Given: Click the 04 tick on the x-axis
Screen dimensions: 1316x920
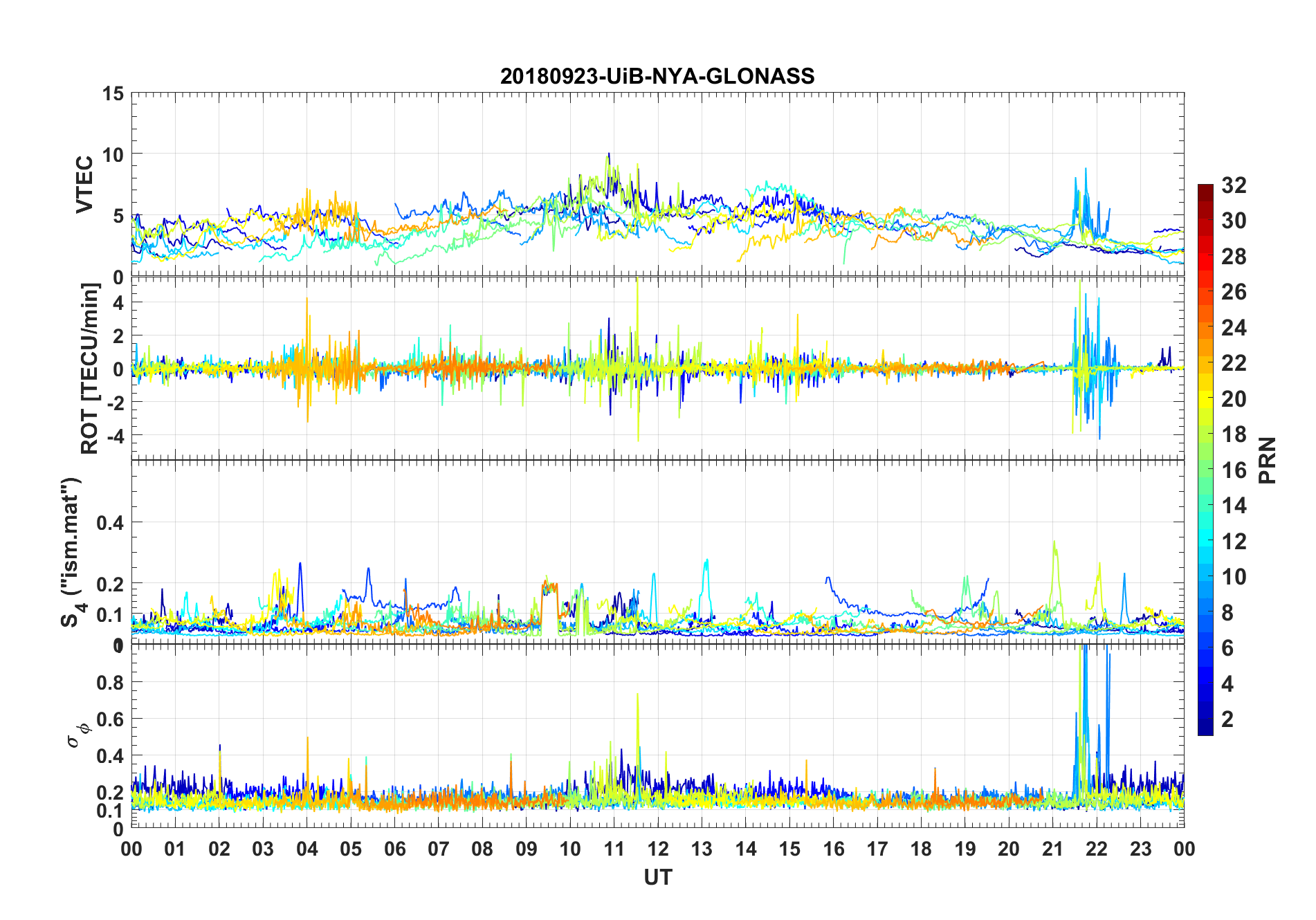Looking at the screenshot, I should [307, 849].
